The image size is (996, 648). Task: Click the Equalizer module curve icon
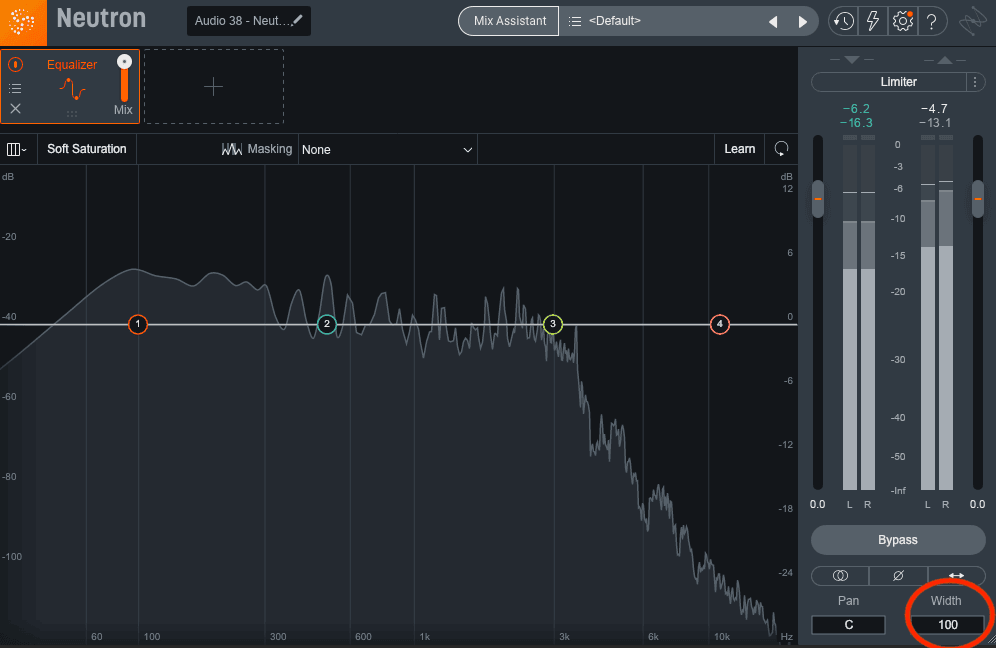point(72,89)
